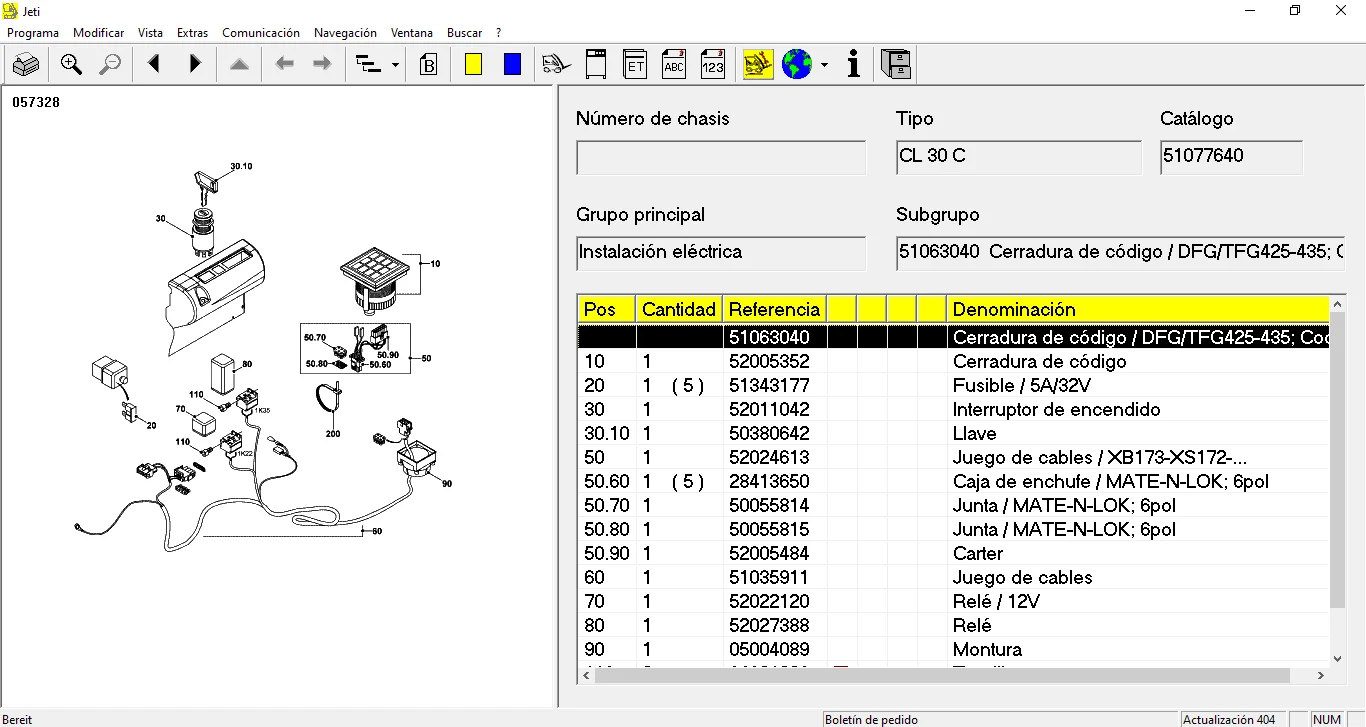Select the Interruptor de encendido row

(x=954, y=409)
